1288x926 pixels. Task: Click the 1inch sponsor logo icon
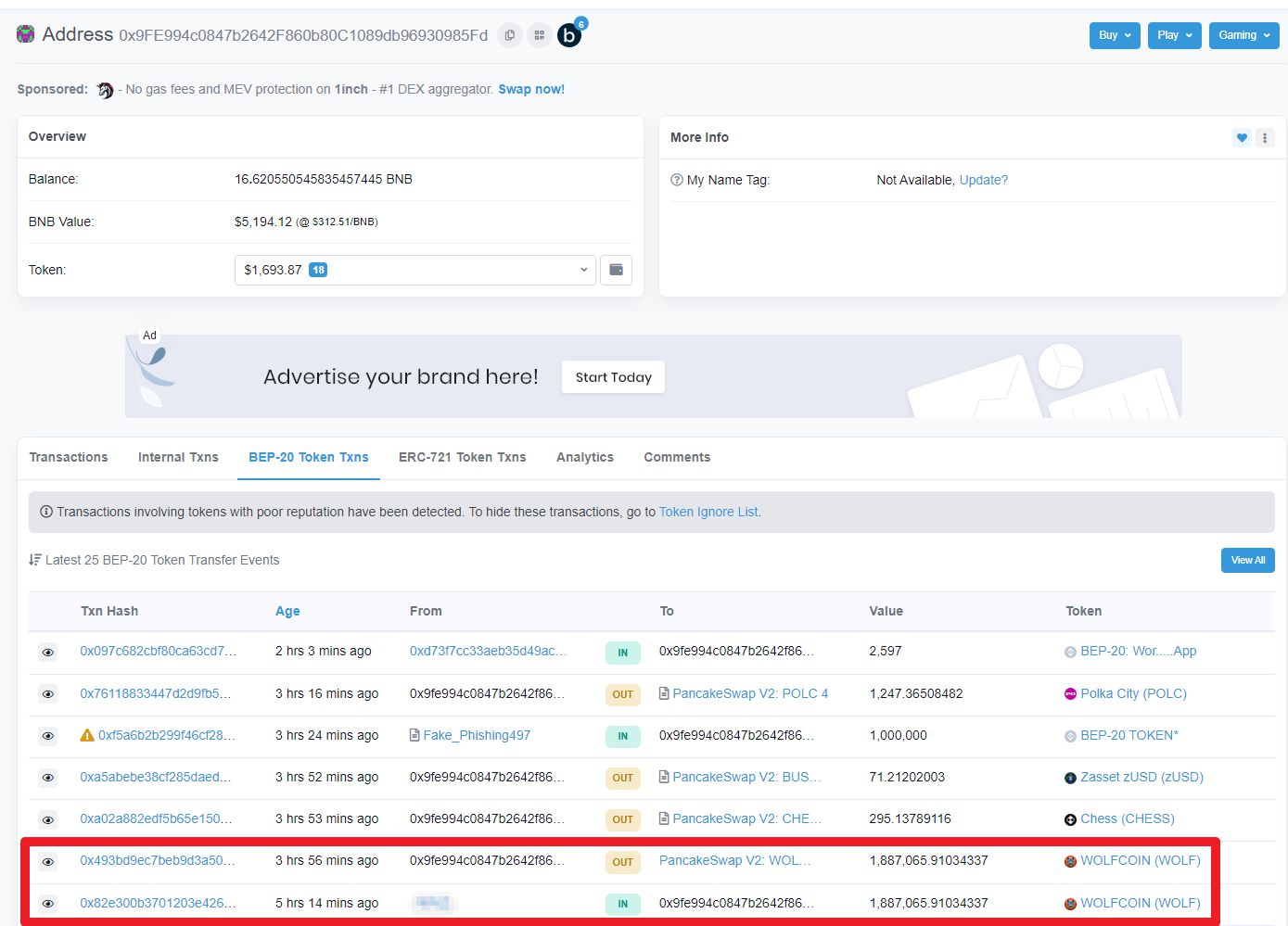click(x=105, y=90)
